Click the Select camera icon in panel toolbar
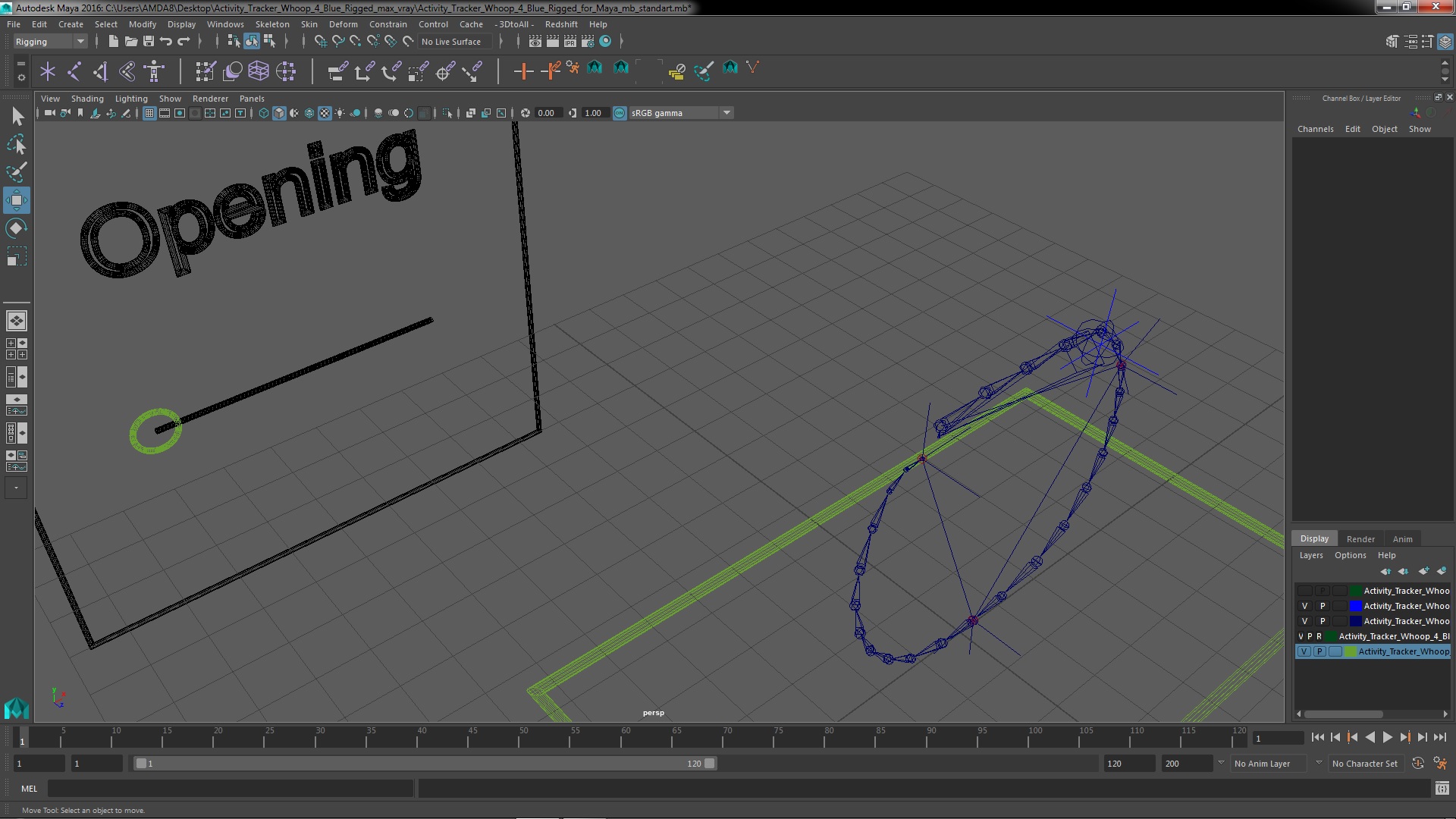Screen dimensions: 1456x819 pos(49,113)
